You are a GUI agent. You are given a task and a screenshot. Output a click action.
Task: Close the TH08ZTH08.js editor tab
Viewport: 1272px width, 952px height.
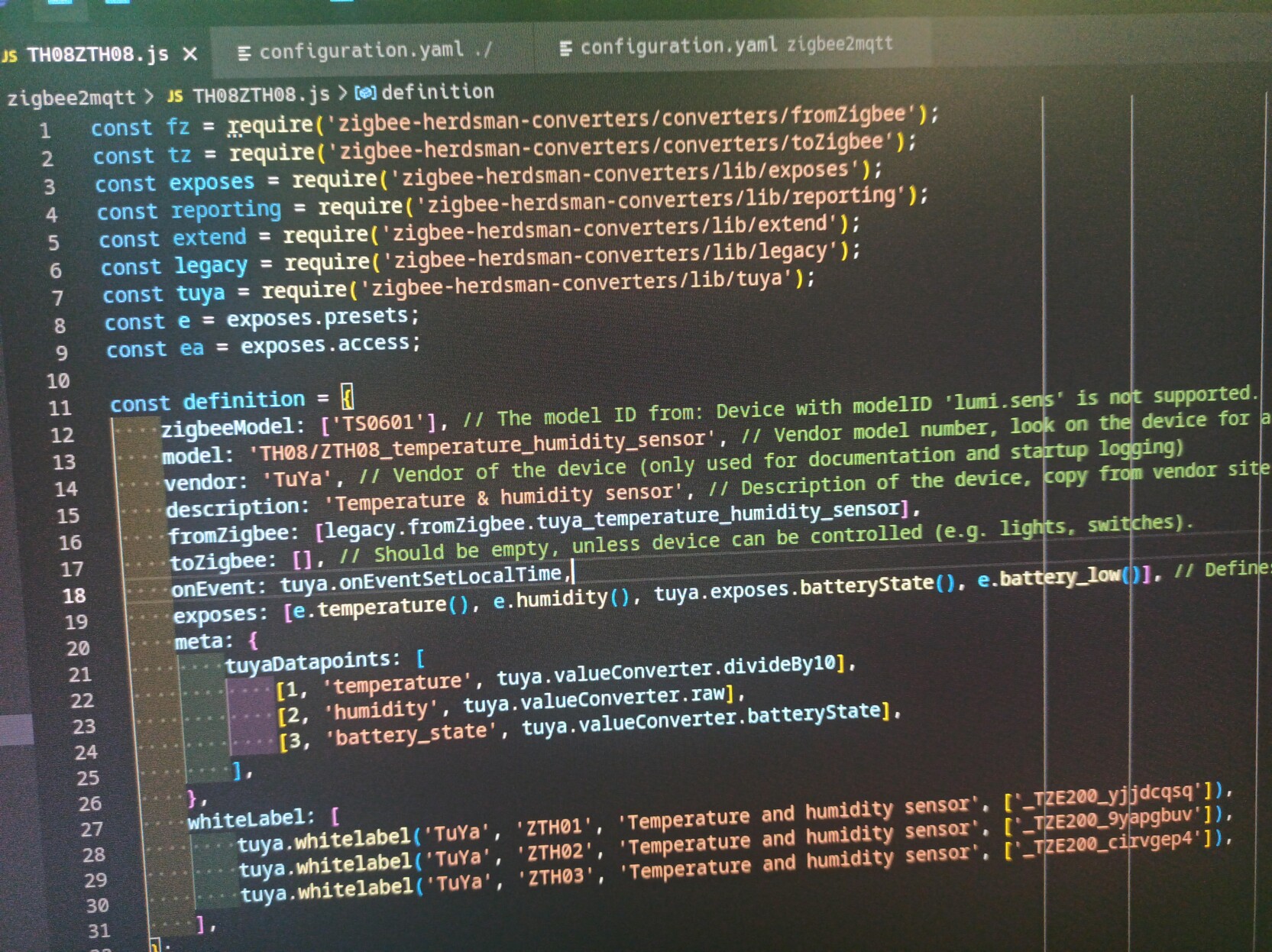(190, 54)
